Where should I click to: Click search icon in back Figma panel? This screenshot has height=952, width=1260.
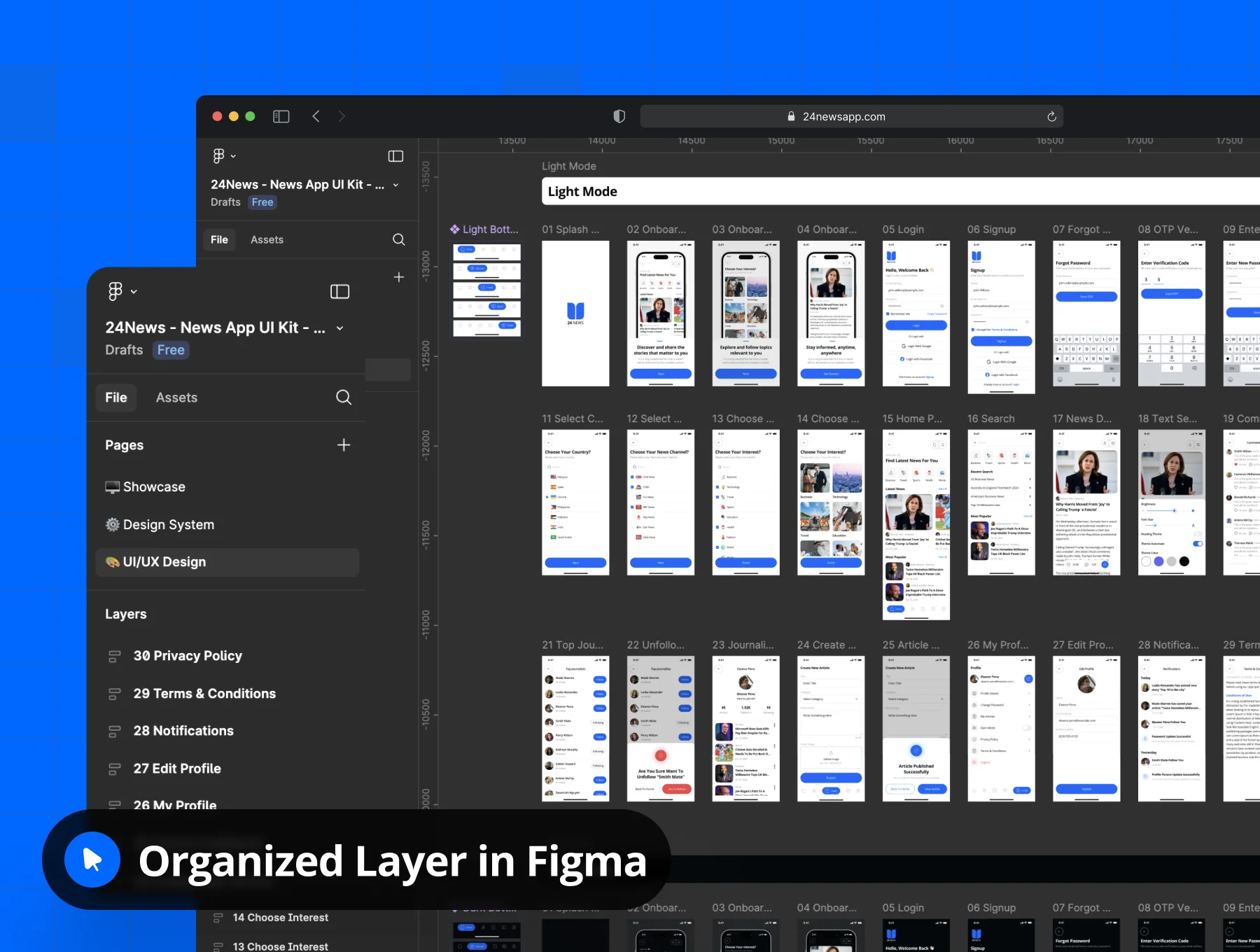(399, 239)
